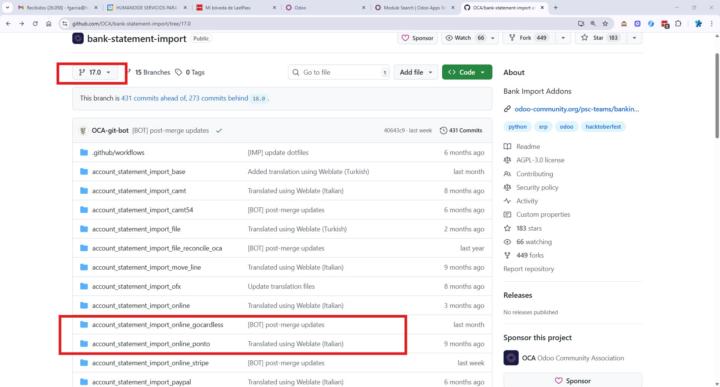This screenshot has width=720, height=387.
Task: Switch to the Gmail Recibidos tab
Action: coord(57,8)
